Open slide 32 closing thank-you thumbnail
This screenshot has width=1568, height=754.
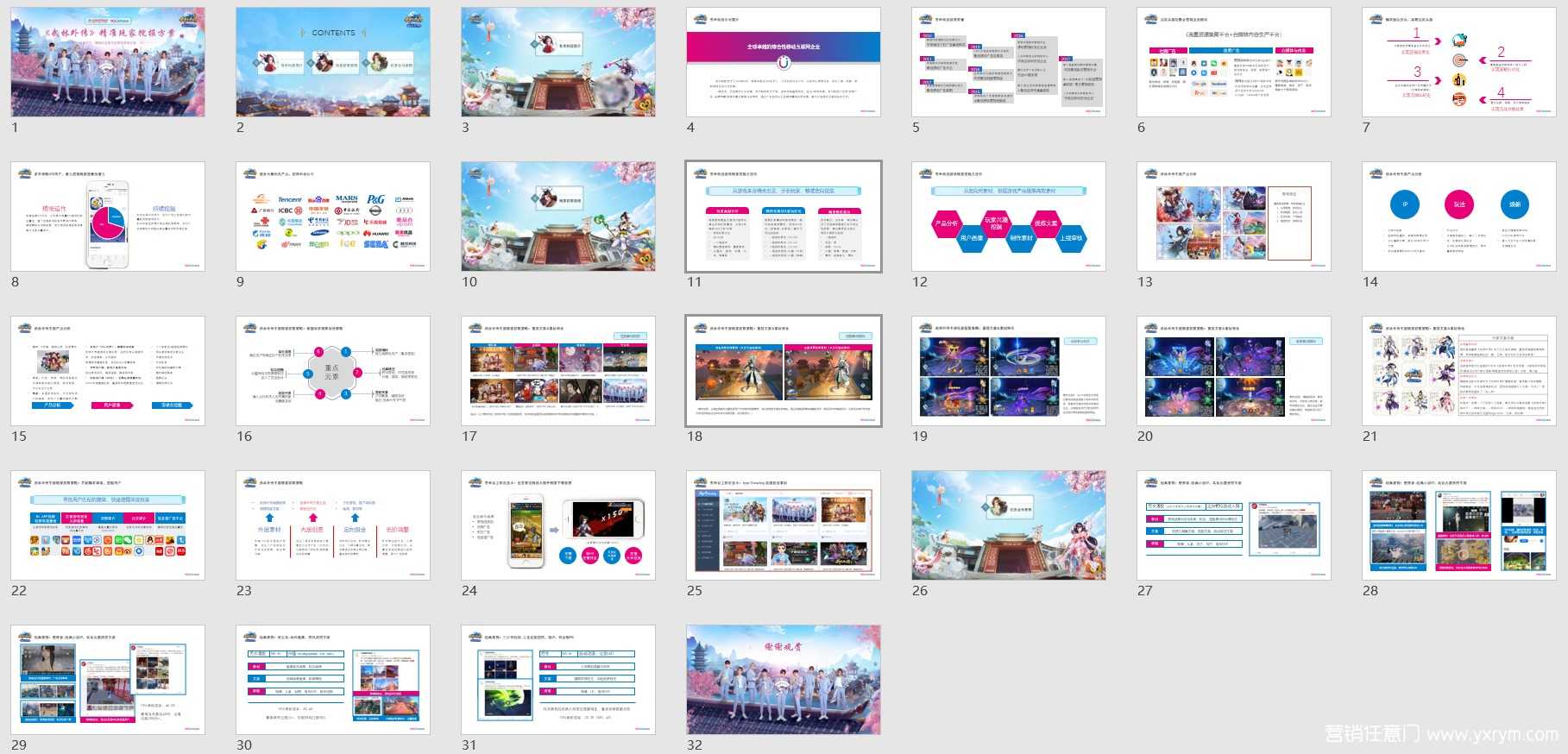pyautogui.click(x=784, y=680)
